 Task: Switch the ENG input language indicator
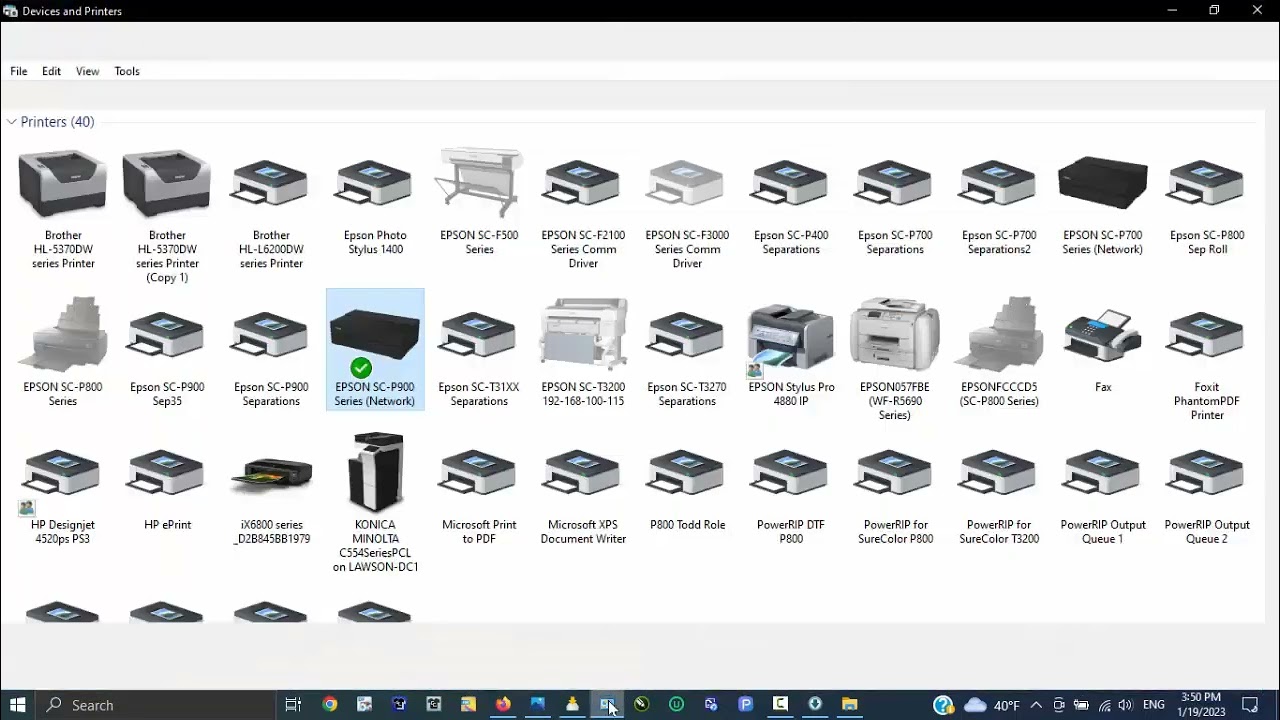(x=1154, y=705)
